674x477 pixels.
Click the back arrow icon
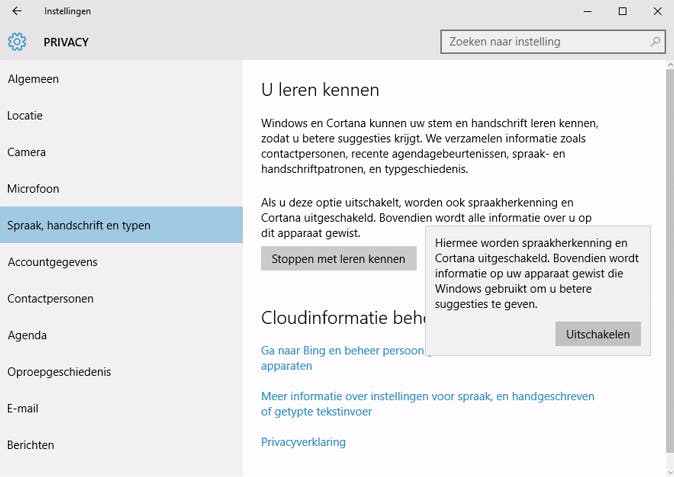tap(16, 11)
